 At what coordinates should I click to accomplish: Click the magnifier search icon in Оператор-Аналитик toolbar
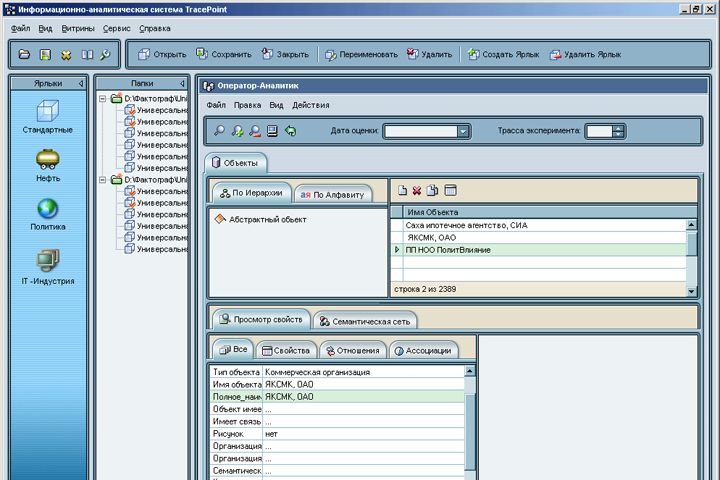coord(219,131)
